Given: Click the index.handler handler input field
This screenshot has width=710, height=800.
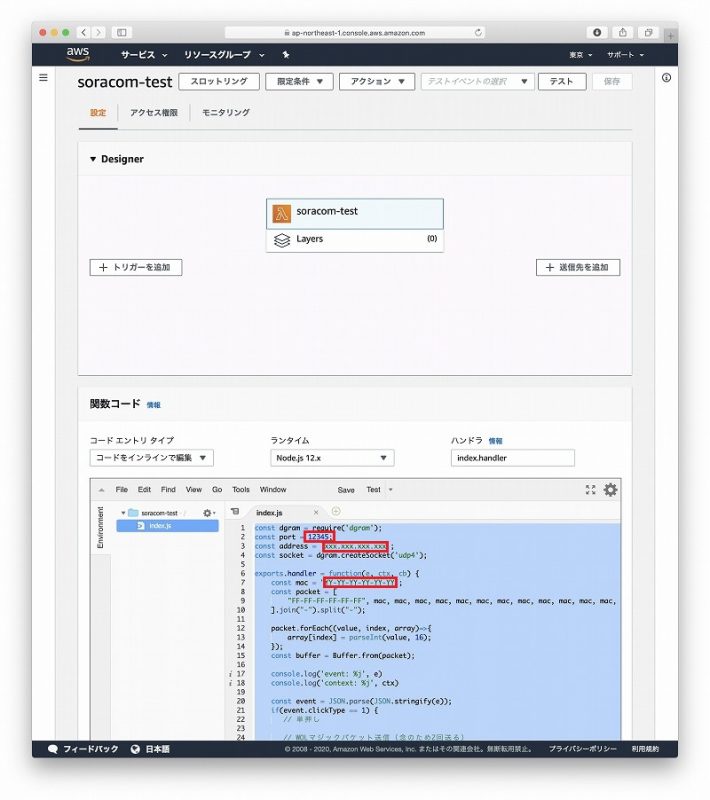Looking at the screenshot, I should [513, 458].
